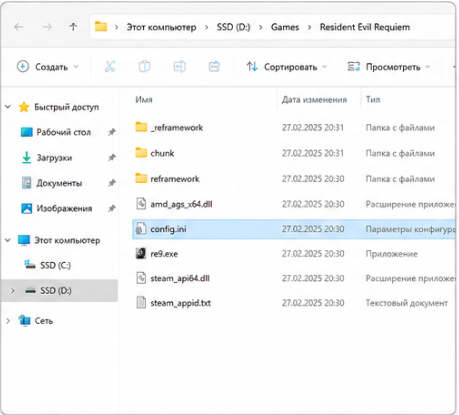
Task: Unpin Рабочий стол via its pin icon
Action: pyautogui.click(x=112, y=132)
